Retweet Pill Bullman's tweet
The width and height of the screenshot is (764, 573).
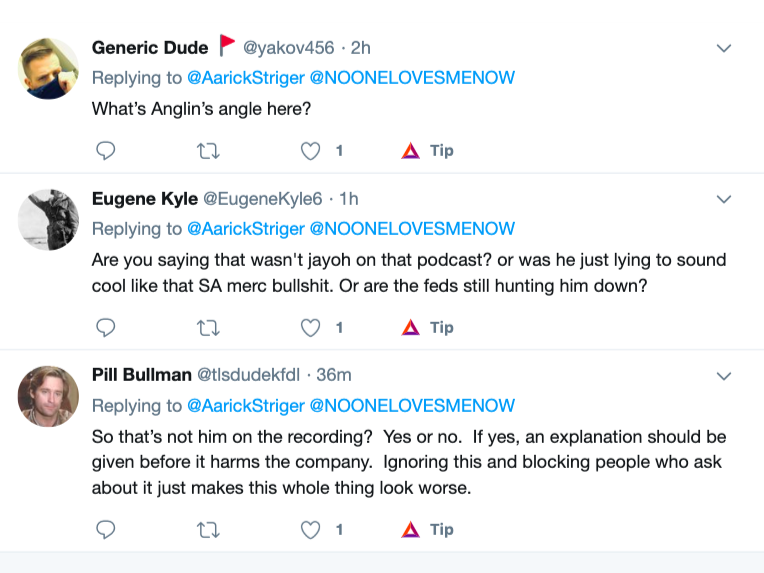208,530
